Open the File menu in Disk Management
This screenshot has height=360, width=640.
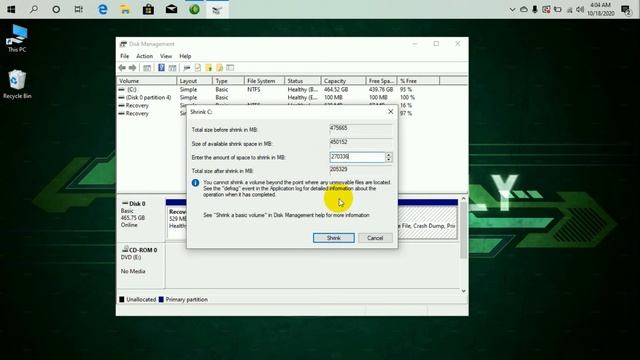pyautogui.click(x=124, y=56)
